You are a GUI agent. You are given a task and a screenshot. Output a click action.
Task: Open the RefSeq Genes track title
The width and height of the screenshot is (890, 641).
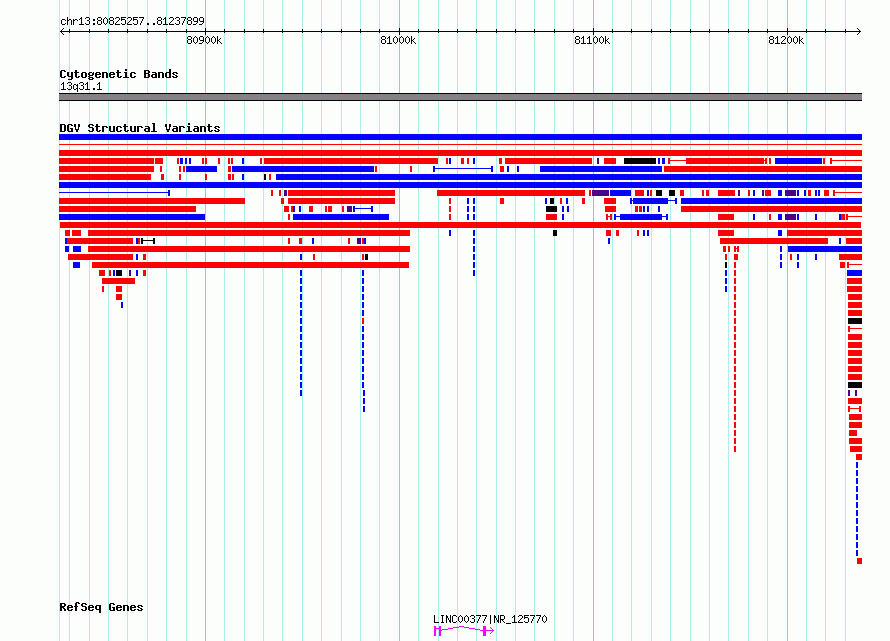(x=101, y=607)
